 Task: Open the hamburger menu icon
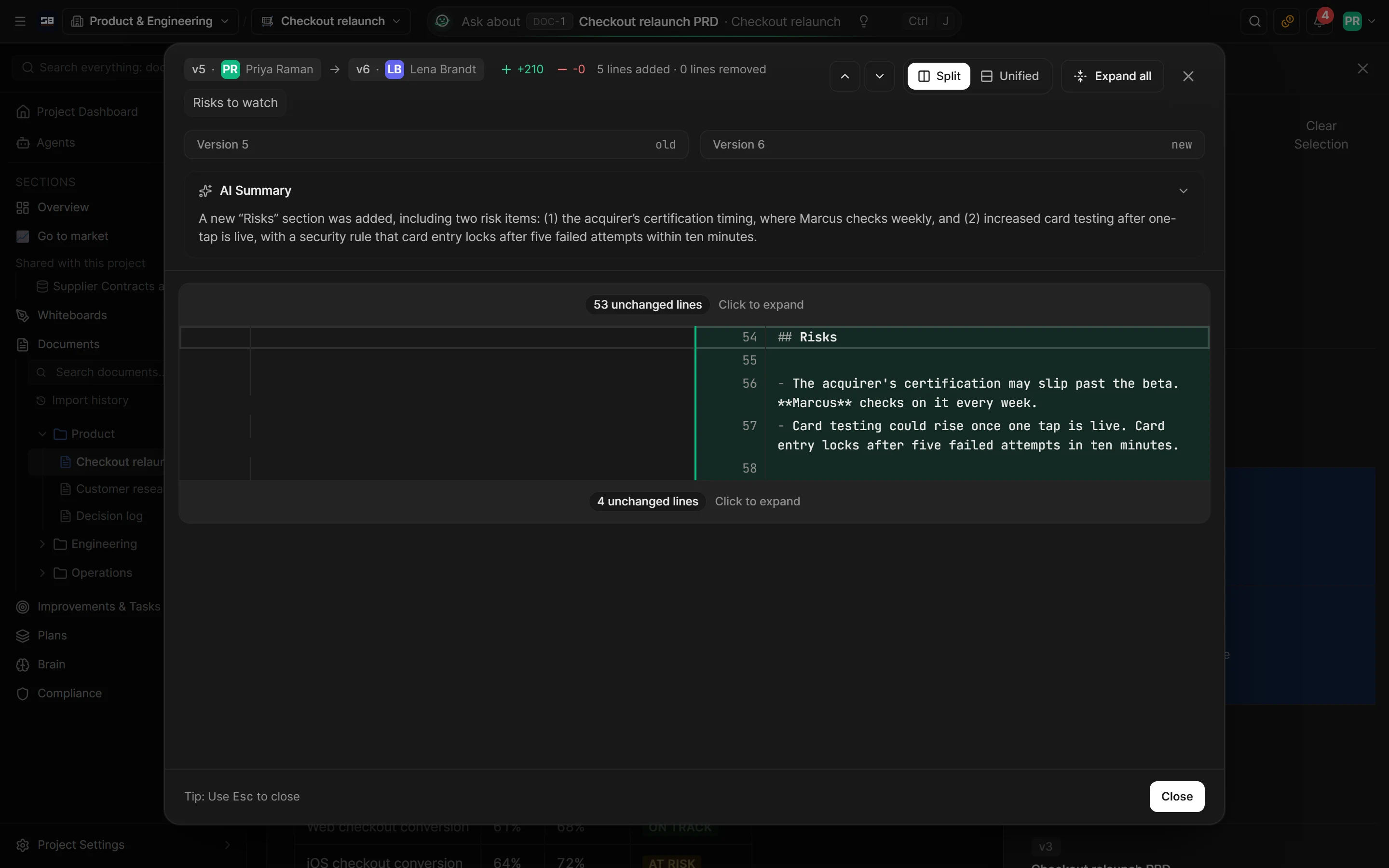[x=20, y=21]
